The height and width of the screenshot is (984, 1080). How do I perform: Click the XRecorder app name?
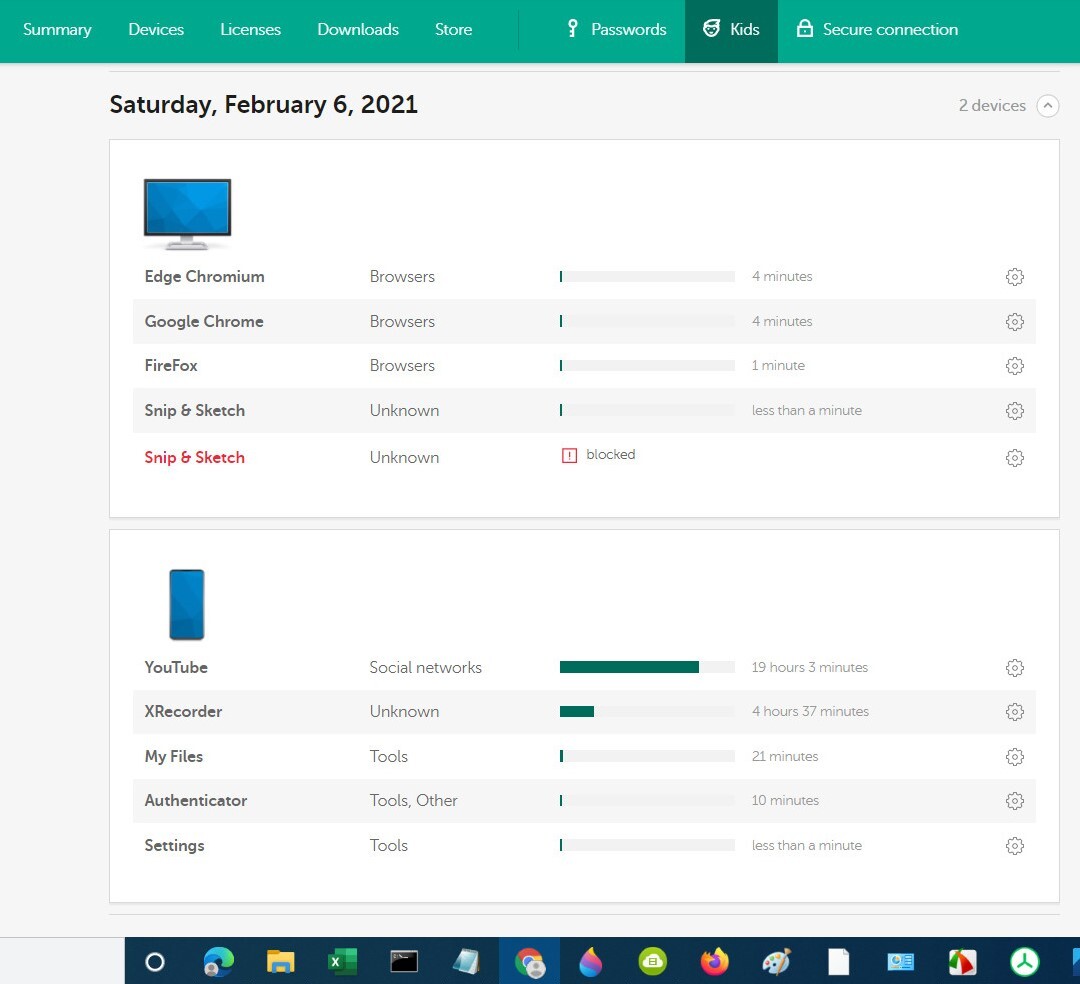[x=183, y=711]
